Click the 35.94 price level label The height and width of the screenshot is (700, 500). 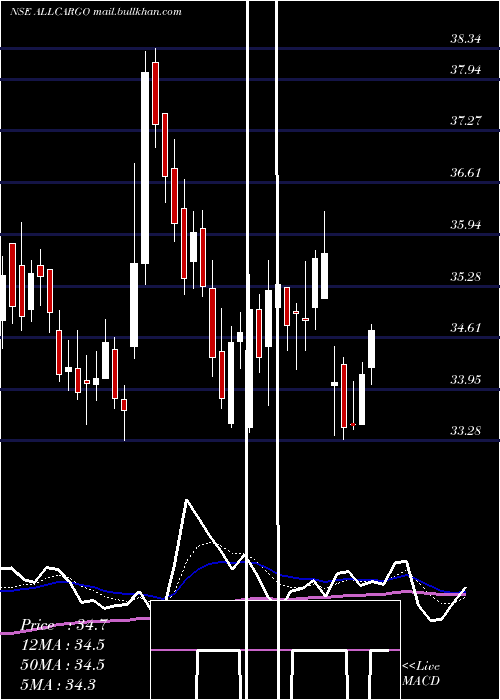tap(466, 224)
